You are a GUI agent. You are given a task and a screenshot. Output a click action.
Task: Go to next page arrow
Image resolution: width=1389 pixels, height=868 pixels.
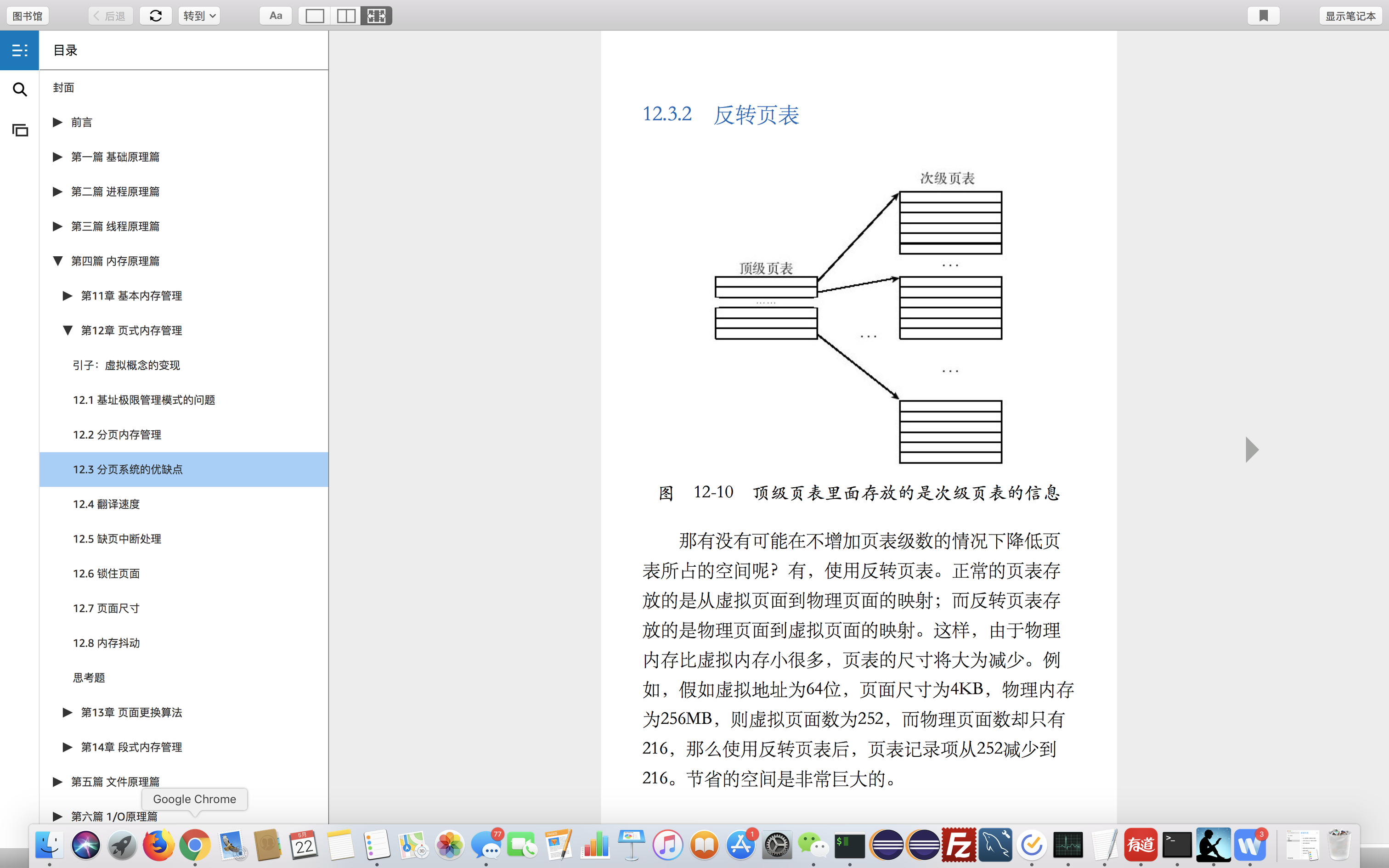click(x=1252, y=450)
